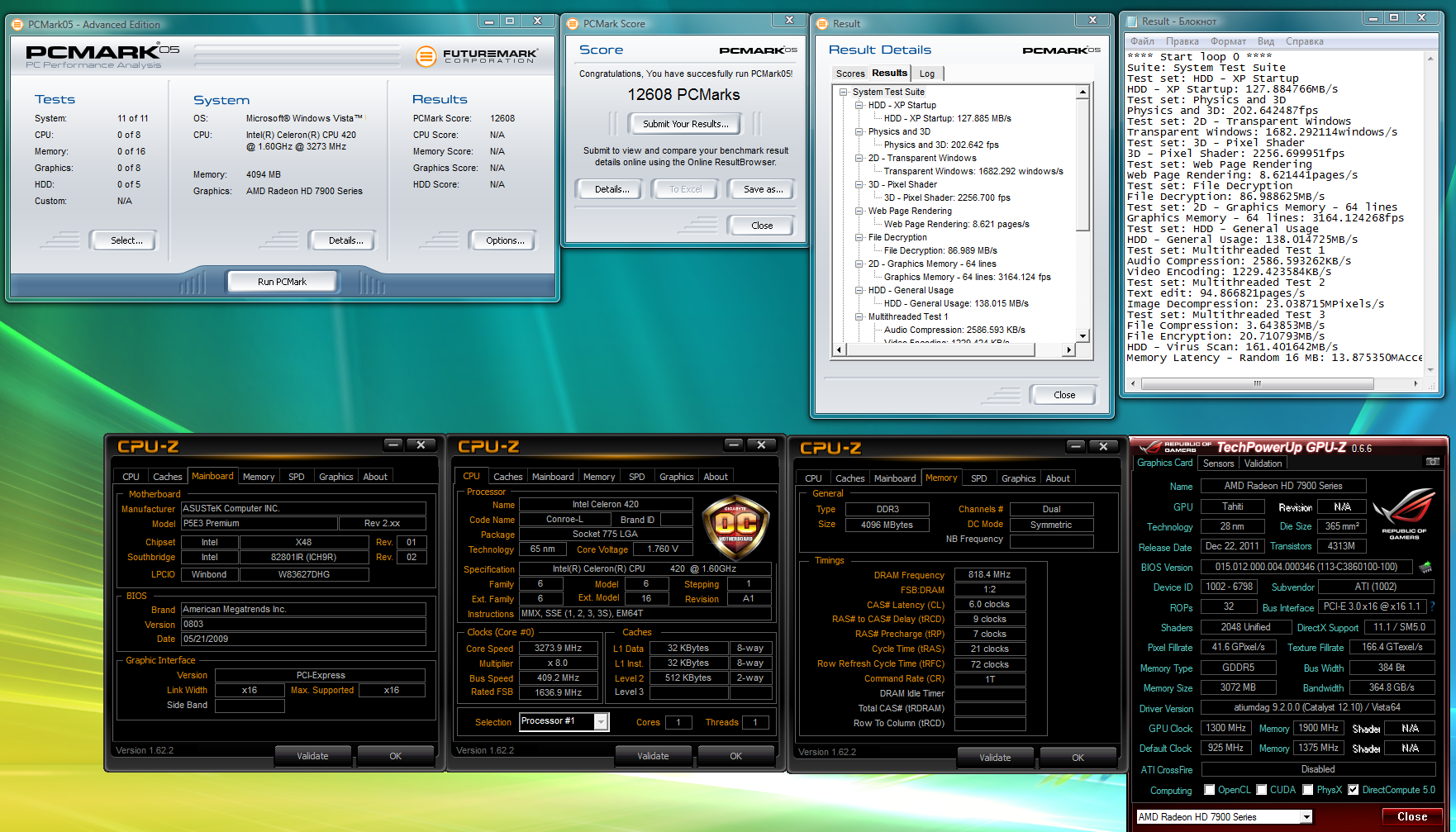Open Caches tab in CPU-Z Processor window

[507, 477]
